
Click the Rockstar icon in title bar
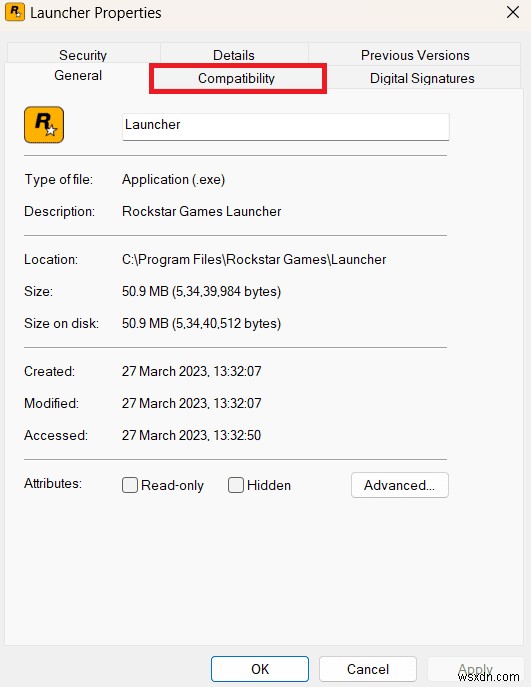tap(14, 12)
